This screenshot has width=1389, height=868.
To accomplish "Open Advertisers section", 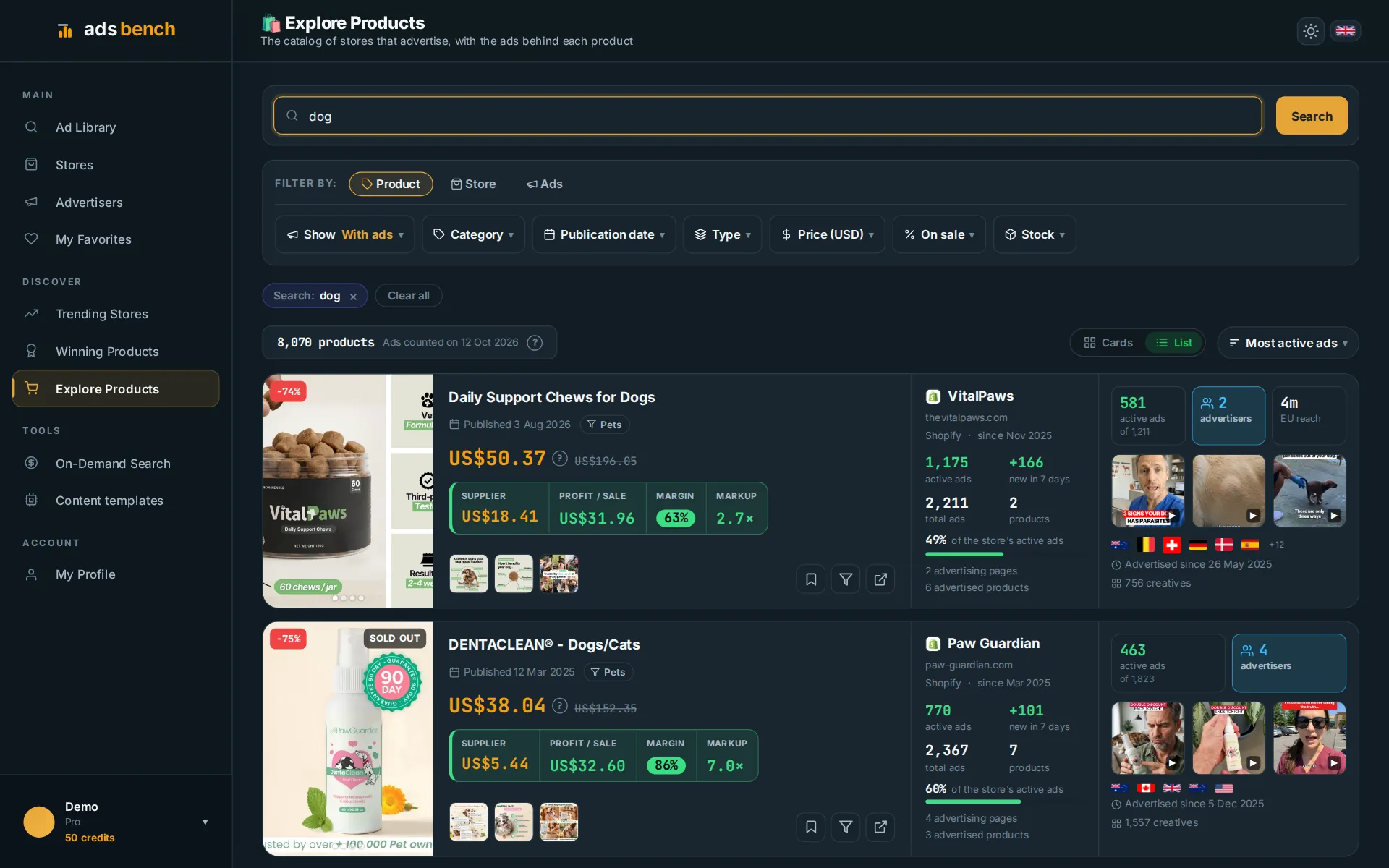I will pyautogui.click(x=116, y=203).
